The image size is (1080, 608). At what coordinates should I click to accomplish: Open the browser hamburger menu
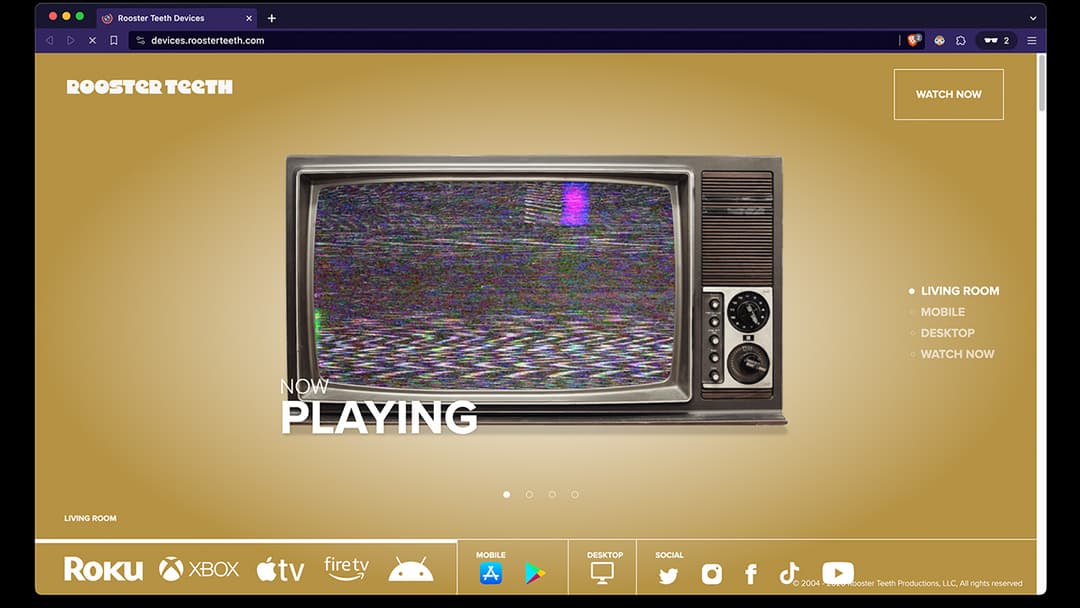(x=1032, y=41)
